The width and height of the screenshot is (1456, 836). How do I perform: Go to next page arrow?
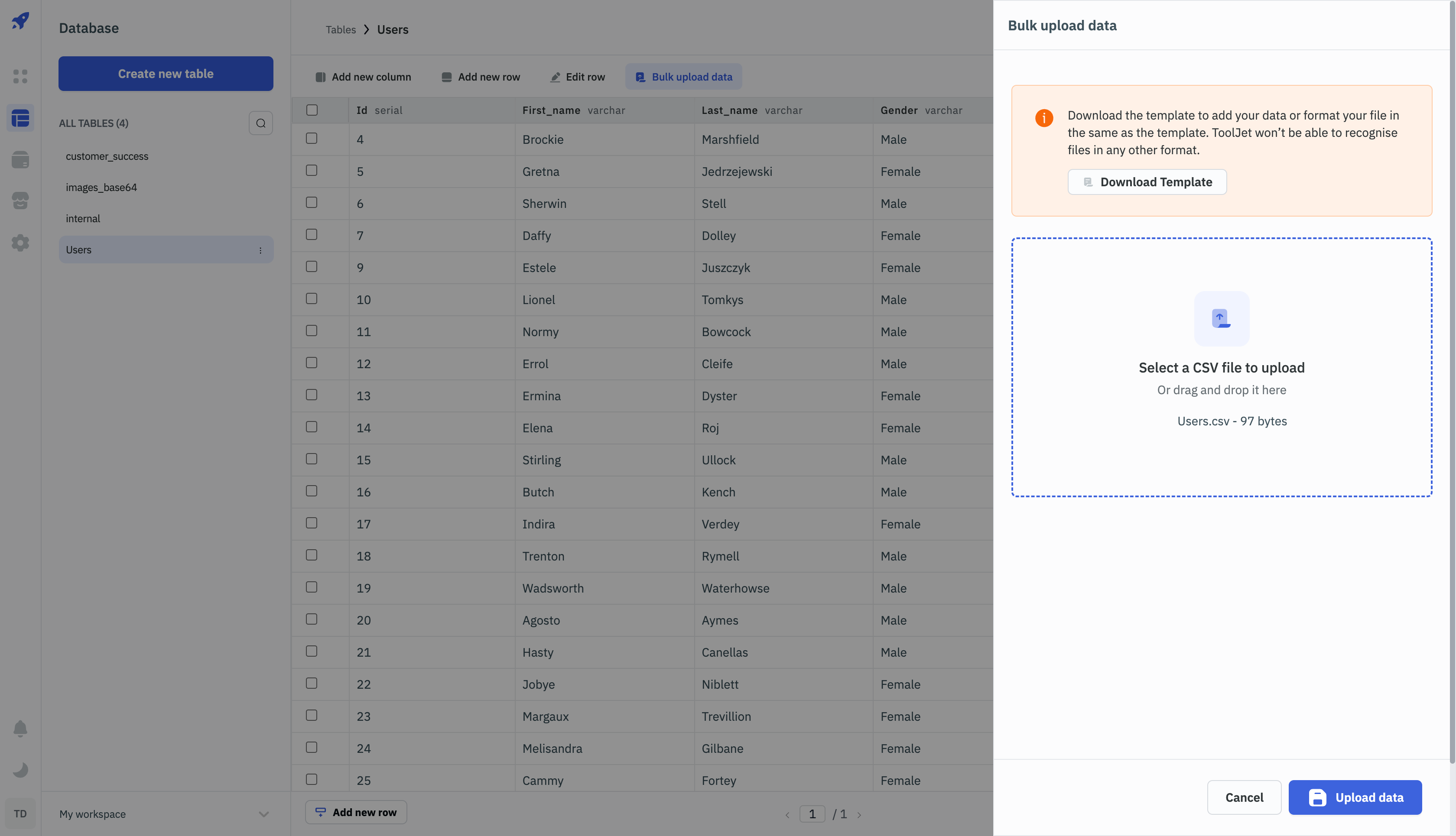(859, 815)
